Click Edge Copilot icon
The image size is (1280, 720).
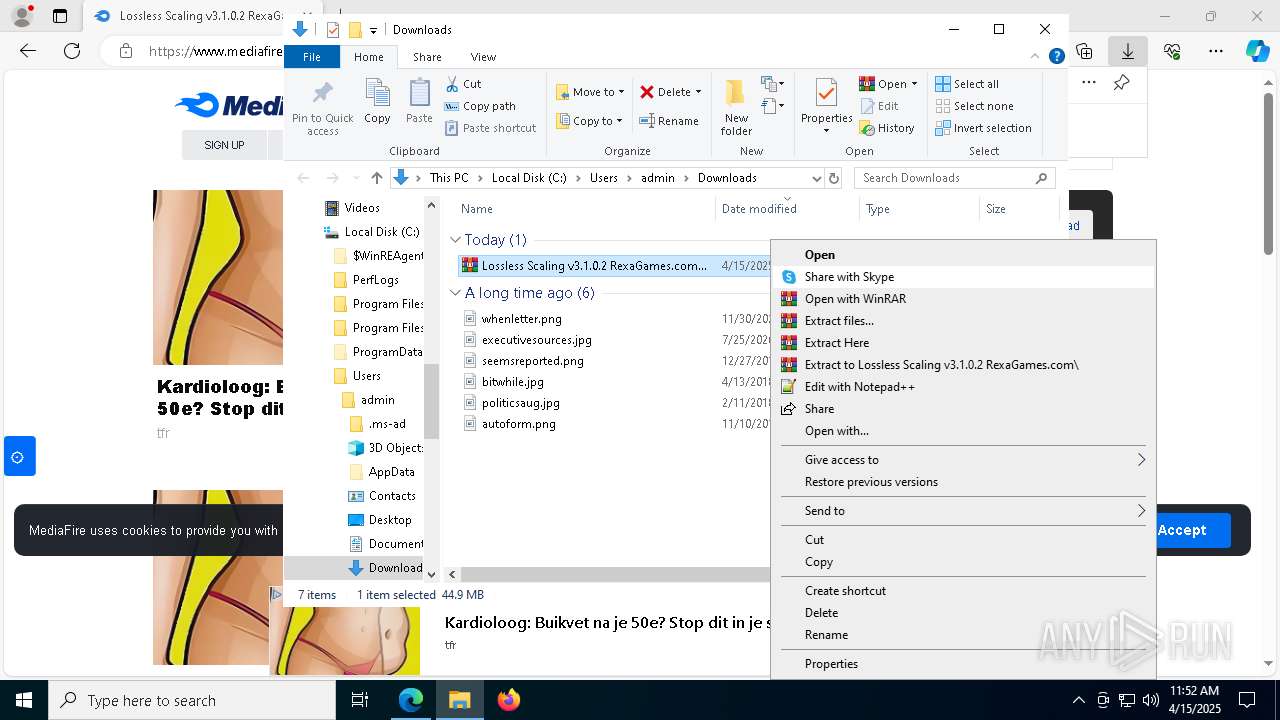[1257, 51]
